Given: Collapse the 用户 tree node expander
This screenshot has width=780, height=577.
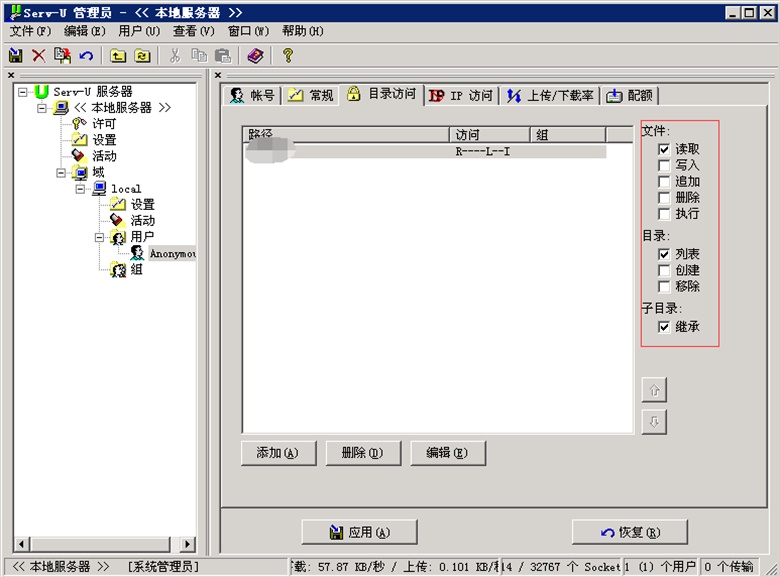Looking at the screenshot, I should 99,237.
